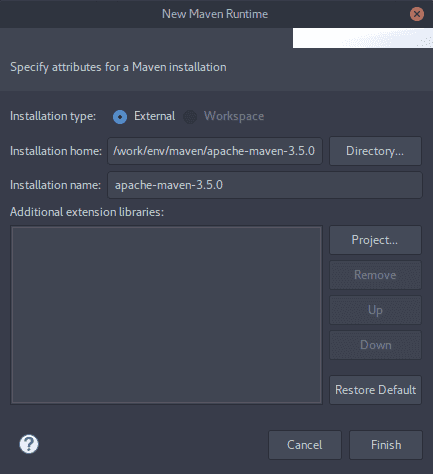Click the Remove button
433x474 pixels.
[375, 275]
